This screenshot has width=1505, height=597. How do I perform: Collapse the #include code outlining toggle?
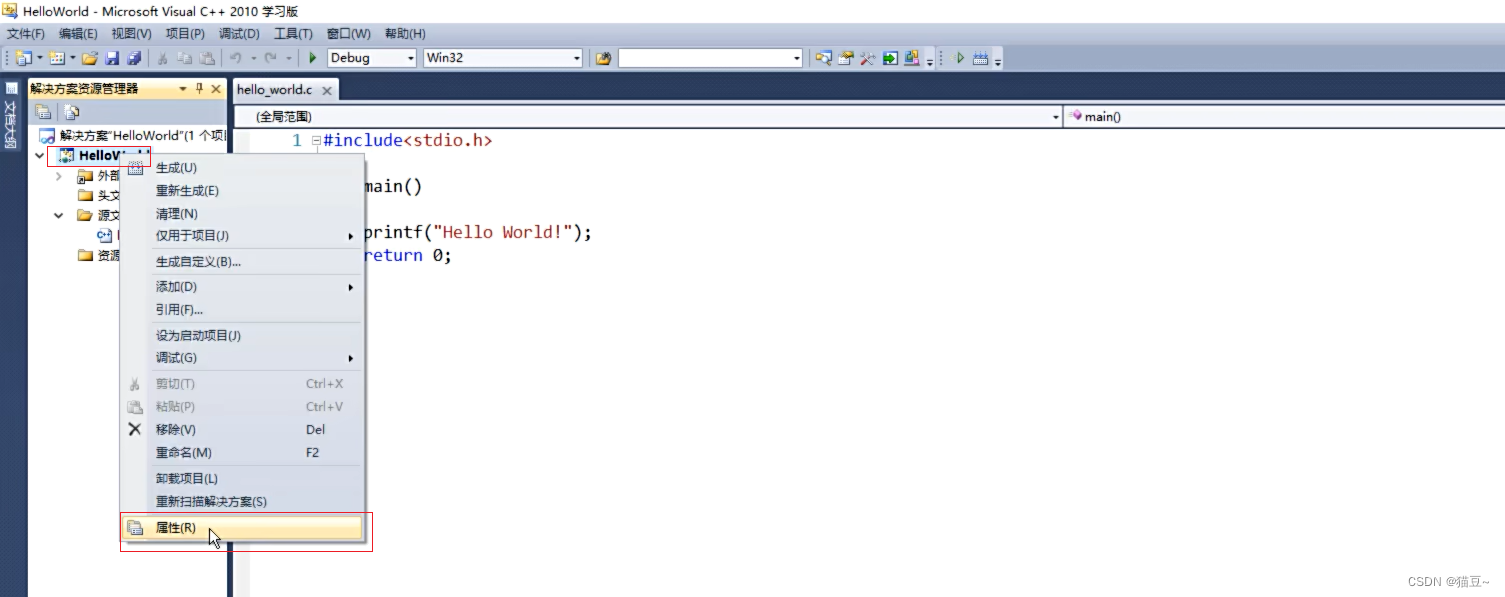click(x=316, y=141)
